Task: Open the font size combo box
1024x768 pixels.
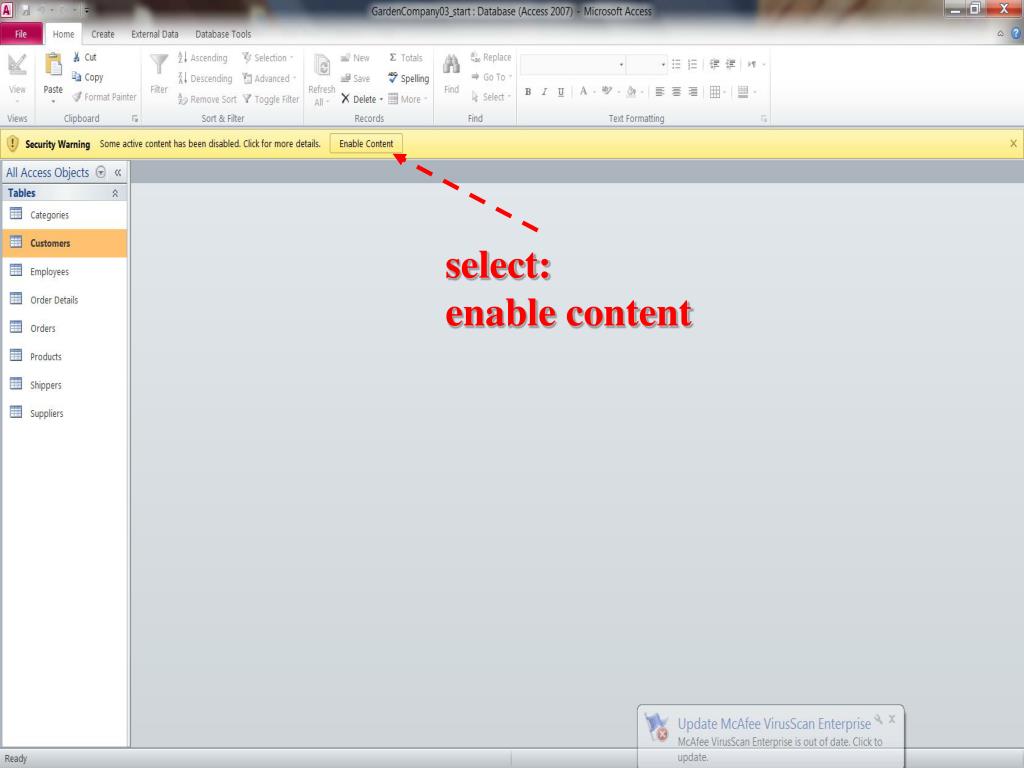Action: 647,65
